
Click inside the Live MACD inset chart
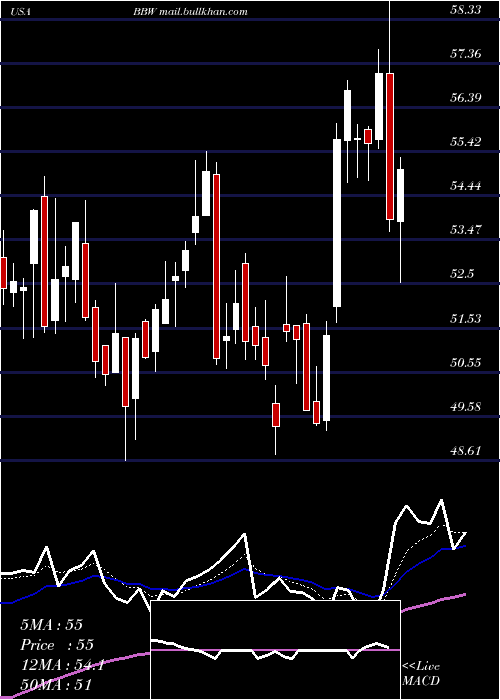tap(275, 650)
